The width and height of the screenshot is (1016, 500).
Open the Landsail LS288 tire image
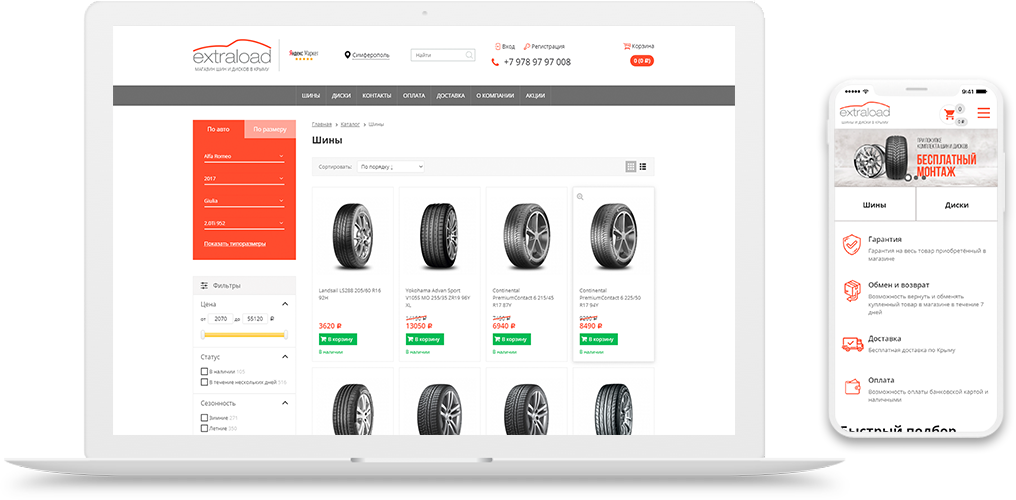coord(352,234)
